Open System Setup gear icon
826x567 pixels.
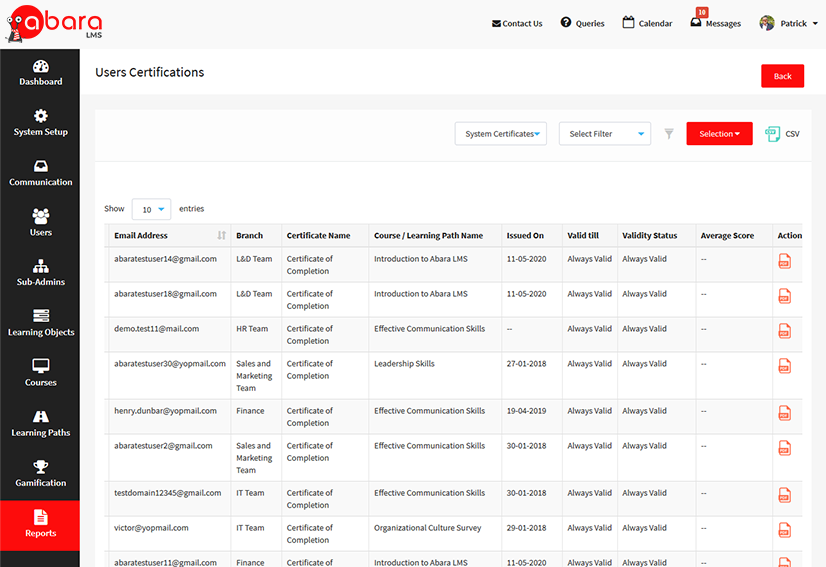pyautogui.click(x=41, y=116)
